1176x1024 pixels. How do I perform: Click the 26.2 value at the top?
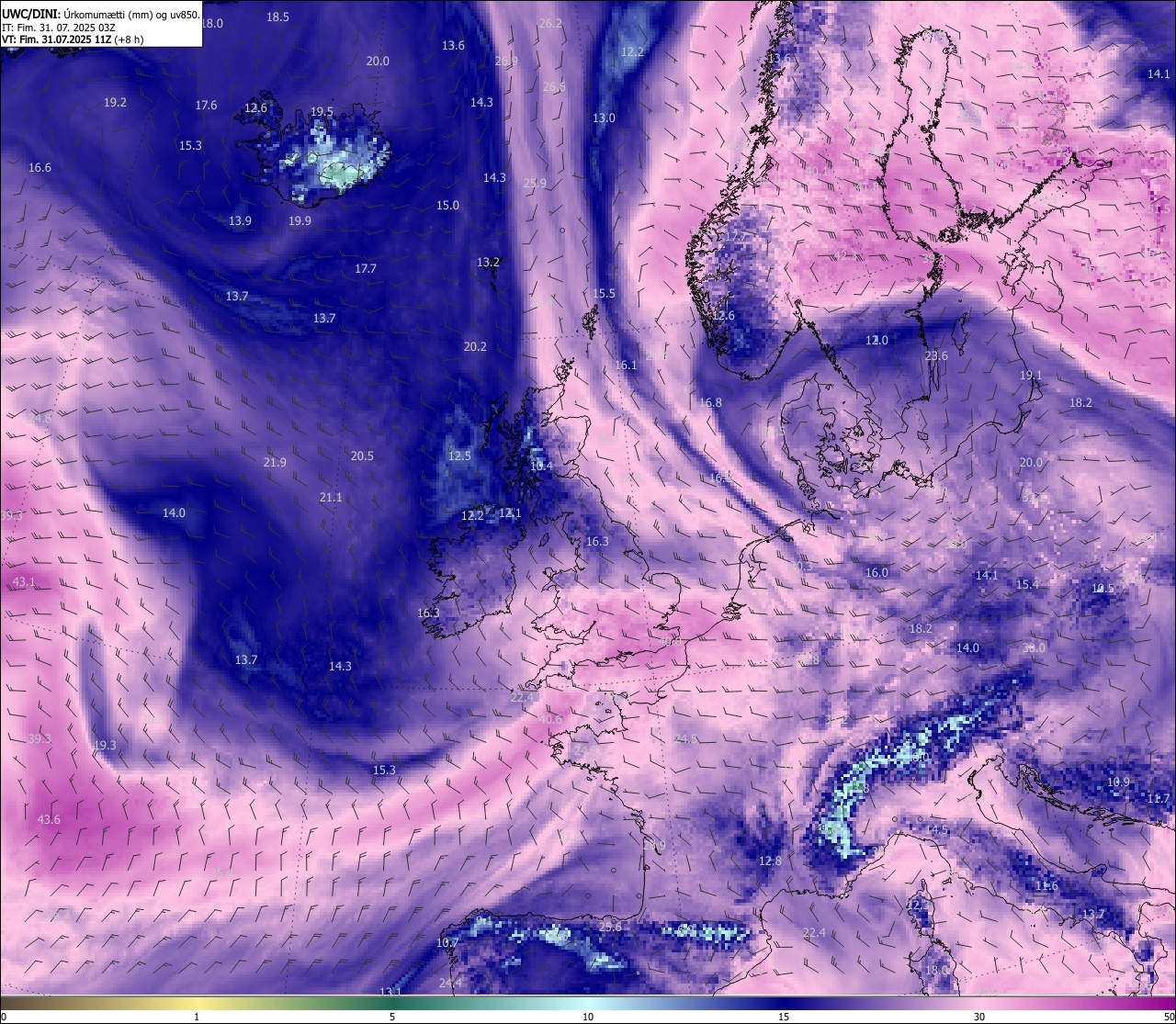point(550,23)
